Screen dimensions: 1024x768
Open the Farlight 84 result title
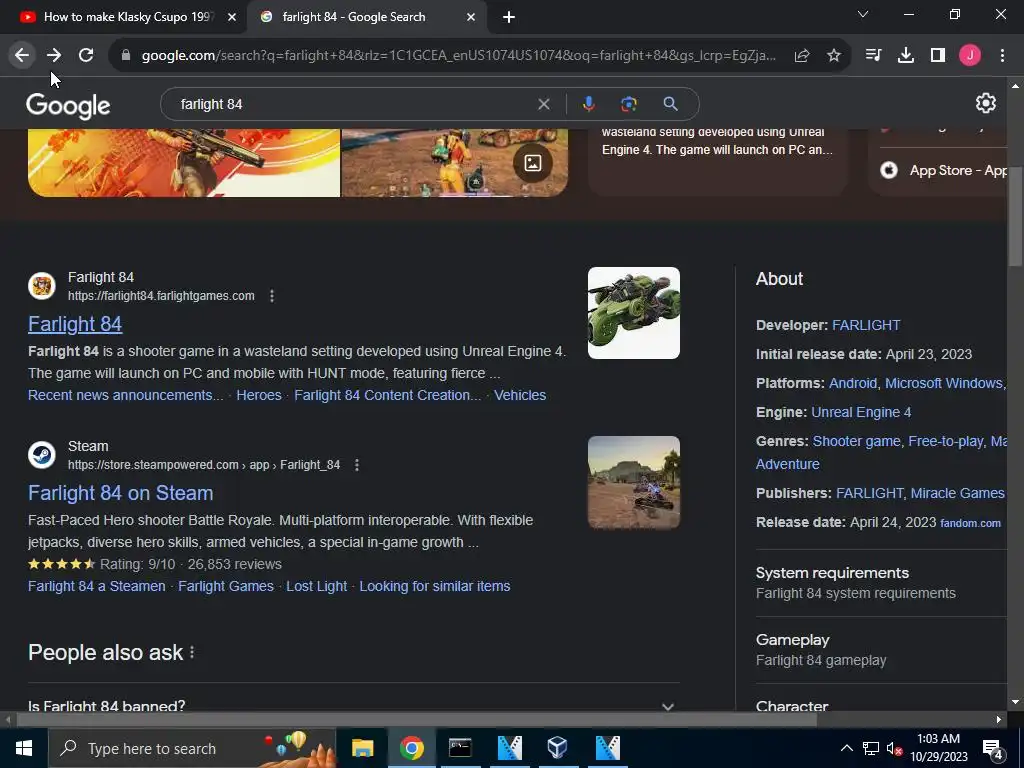tap(75, 324)
